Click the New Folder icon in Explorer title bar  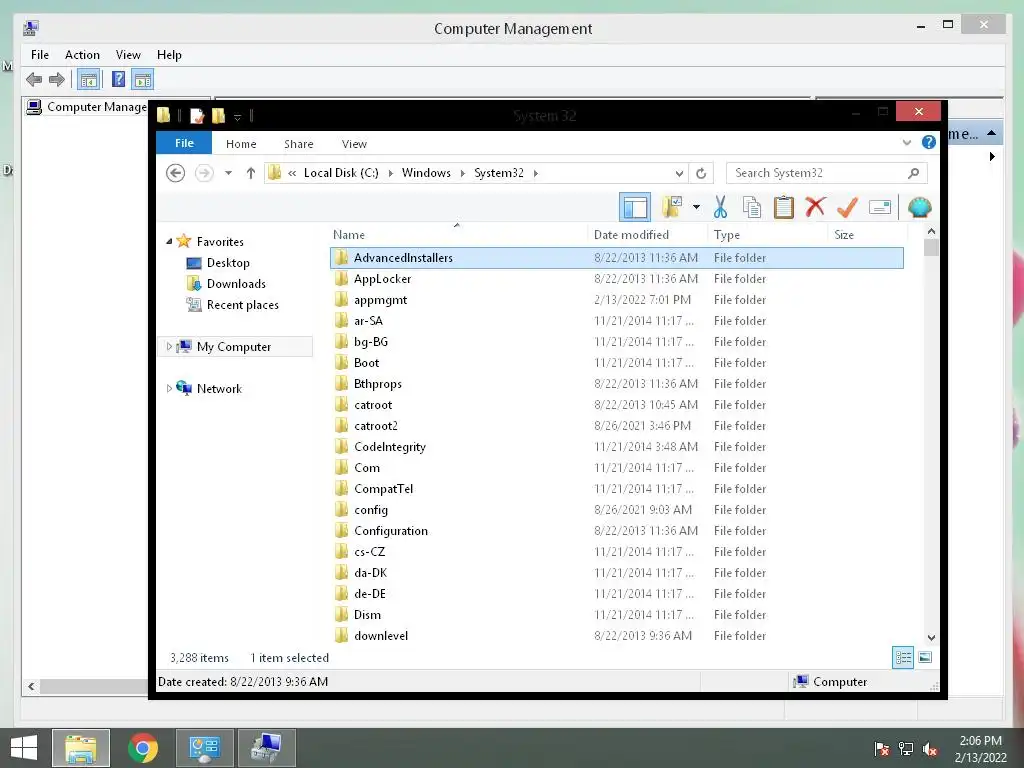(218, 116)
